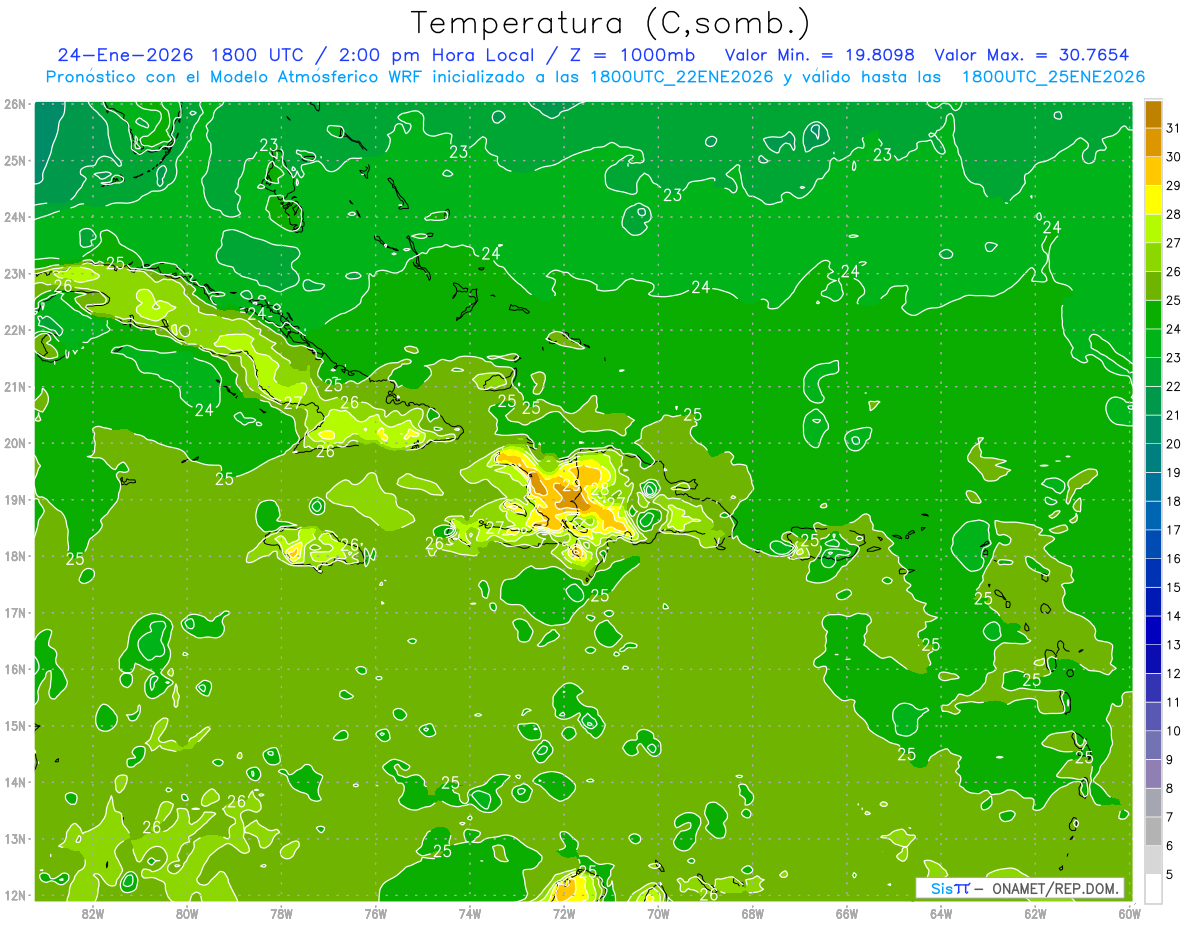Screen dimensions: 1200x927
Task: Click legend value '13'
Action: pos(1173,645)
